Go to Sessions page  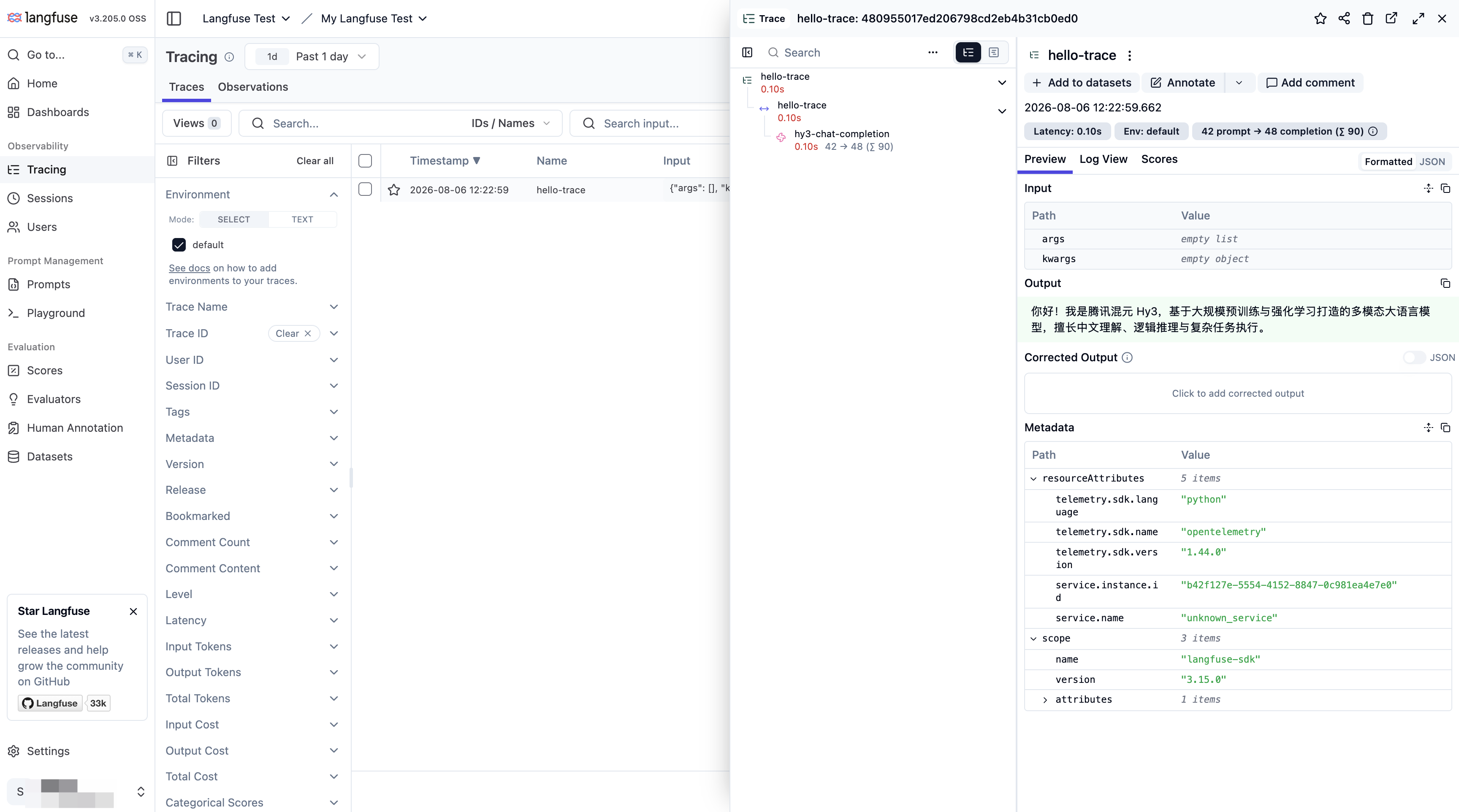[x=50, y=198]
